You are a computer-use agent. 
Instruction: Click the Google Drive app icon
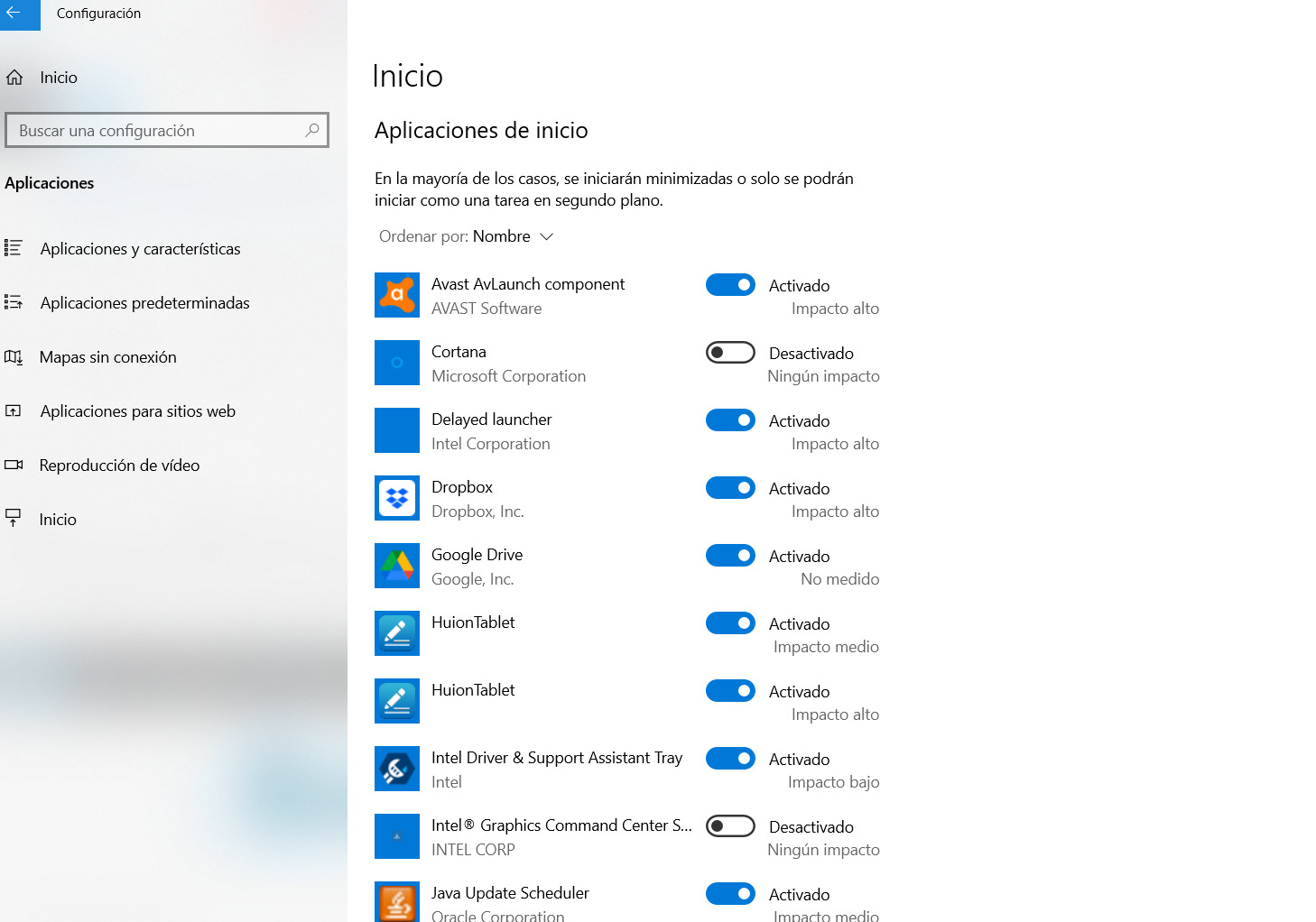(x=397, y=566)
